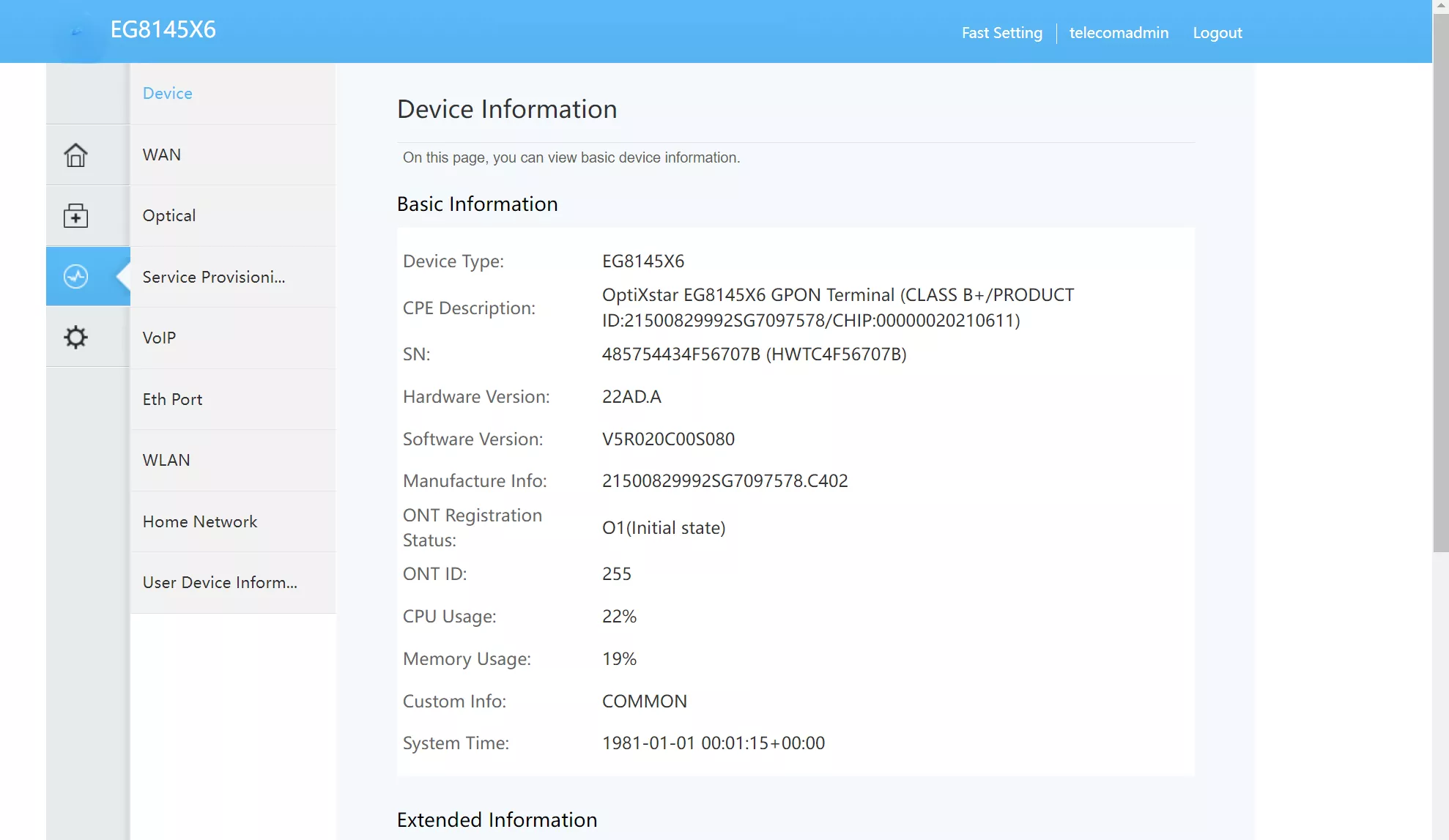Click the page scrollbar thumb
The image size is (1449, 840).
[x=1440, y=282]
